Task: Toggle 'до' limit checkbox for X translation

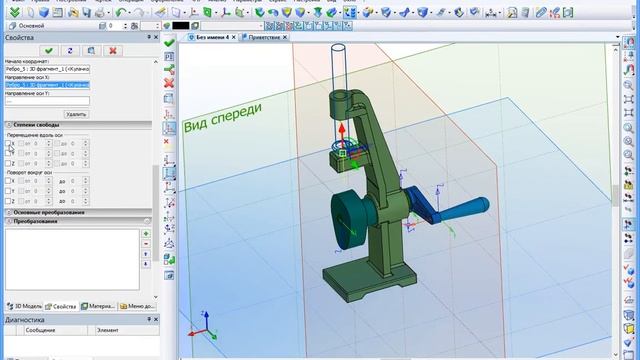Action: [x=57, y=144]
